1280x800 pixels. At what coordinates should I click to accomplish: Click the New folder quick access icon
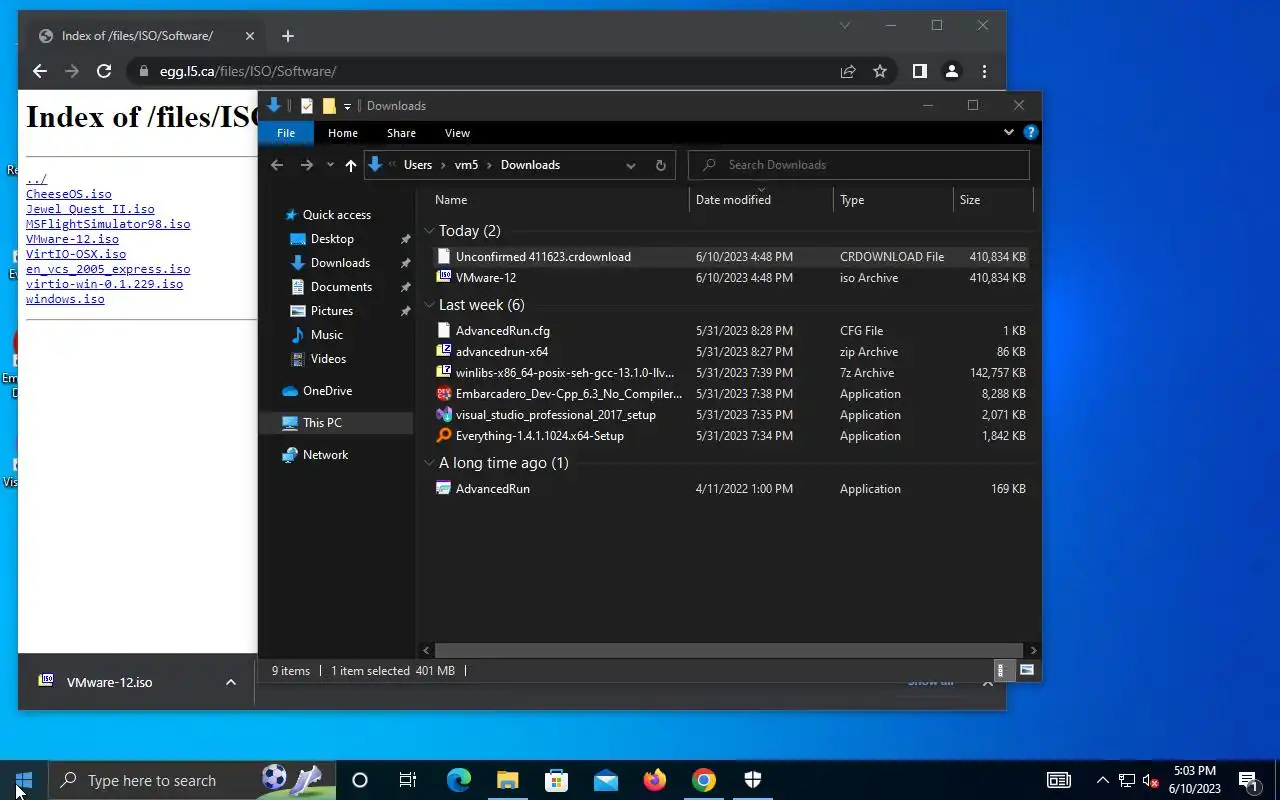pyautogui.click(x=329, y=105)
